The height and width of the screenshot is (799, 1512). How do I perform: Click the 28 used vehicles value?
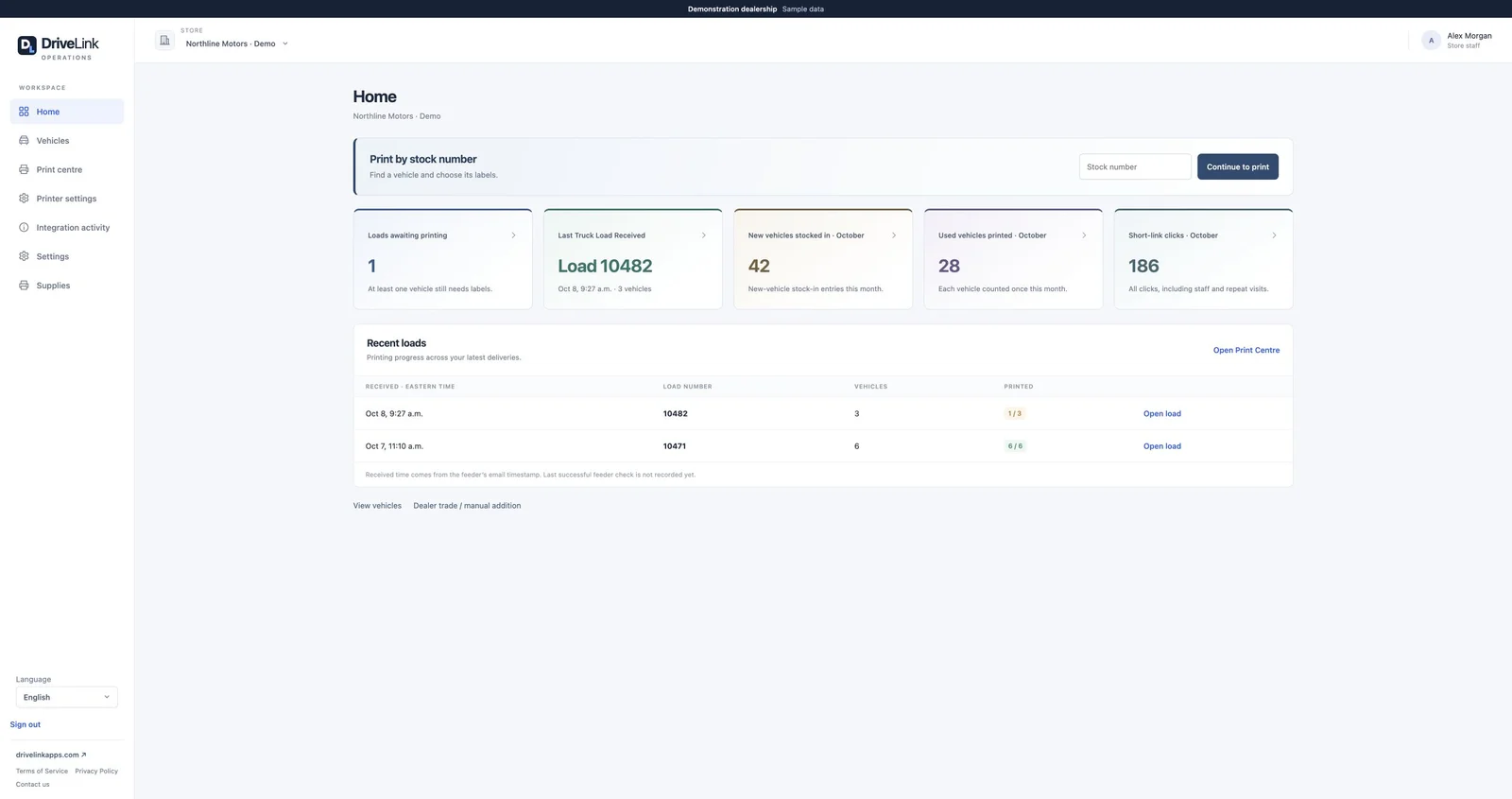949,266
